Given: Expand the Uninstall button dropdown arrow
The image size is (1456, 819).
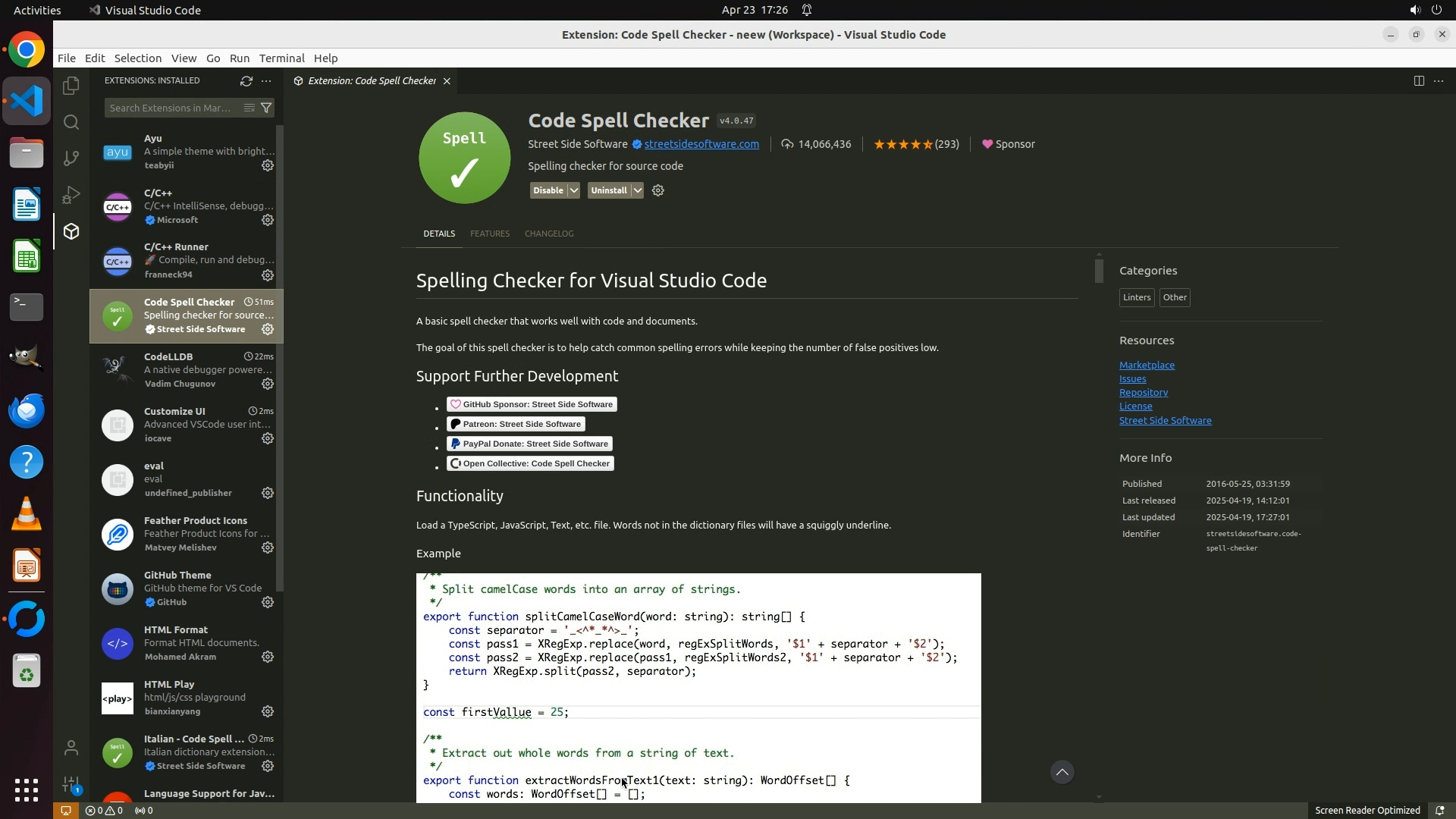Looking at the screenshot, I should click(x=638, y=190).
